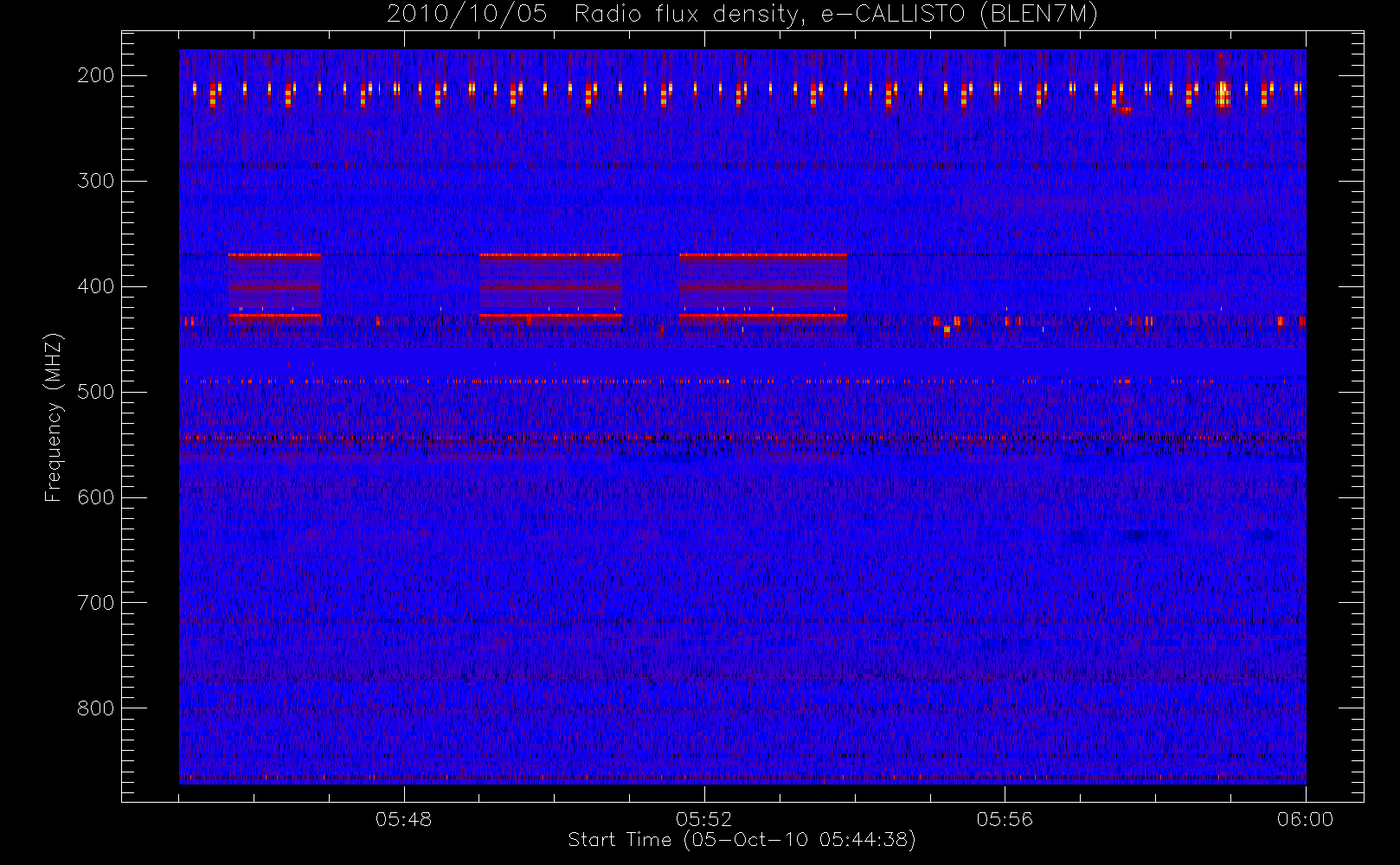The width and height of the screenshot is (1400, 865).
Task: Click the 500 frequency tick label
Action: coord(95,392)
